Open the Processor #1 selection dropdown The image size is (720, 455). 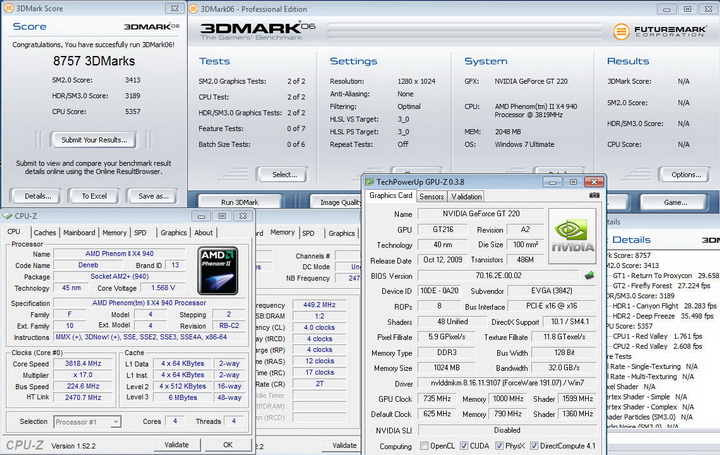116,421
